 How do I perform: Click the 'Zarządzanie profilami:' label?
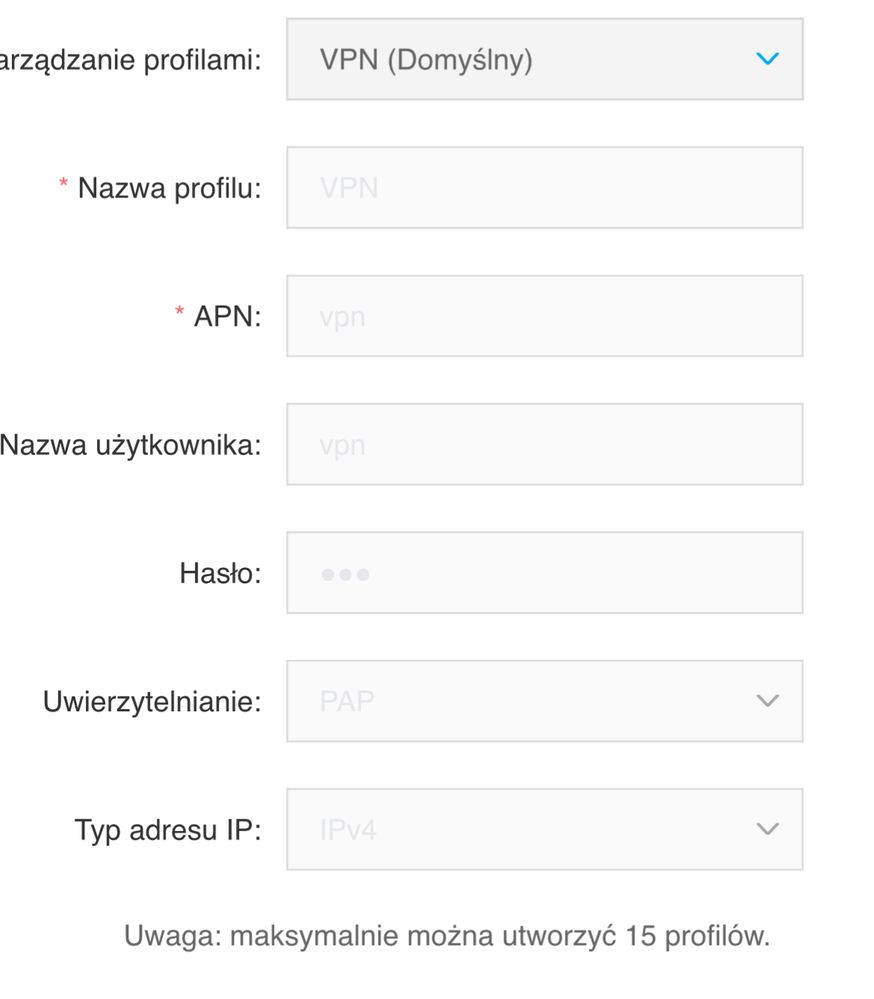tap(130, 60)
